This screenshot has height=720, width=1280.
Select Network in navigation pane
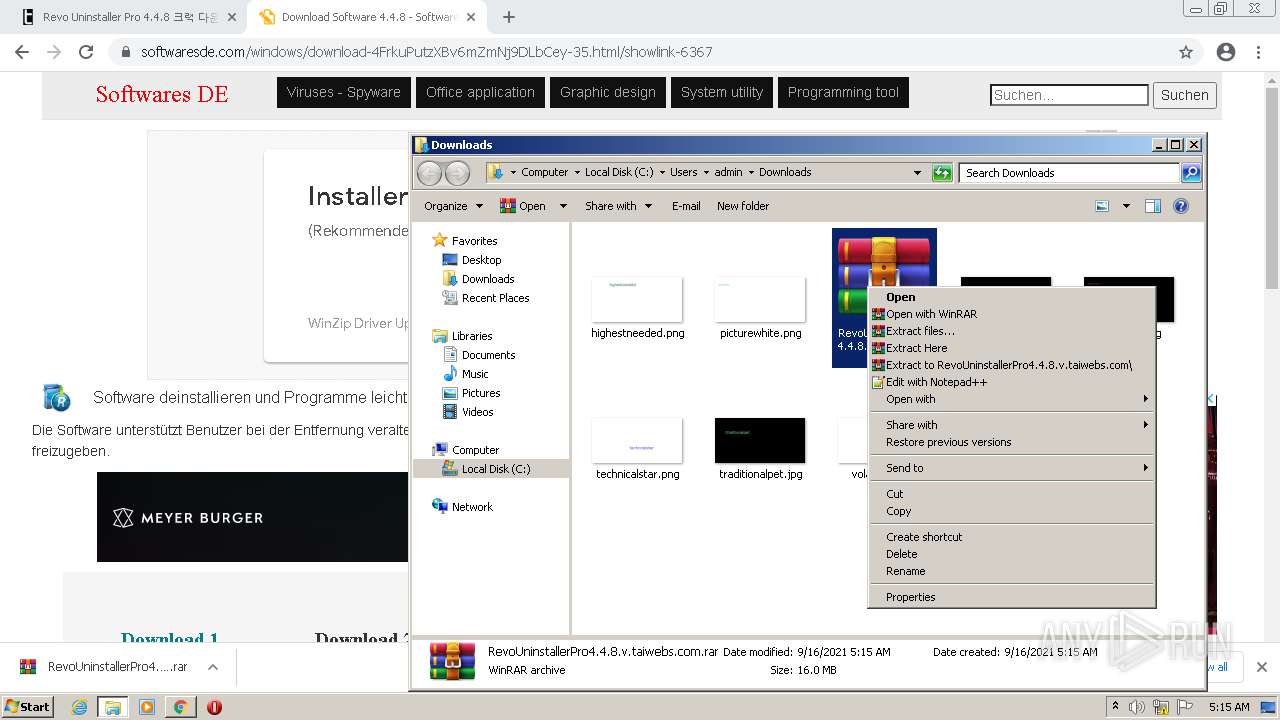coord(472,507)
